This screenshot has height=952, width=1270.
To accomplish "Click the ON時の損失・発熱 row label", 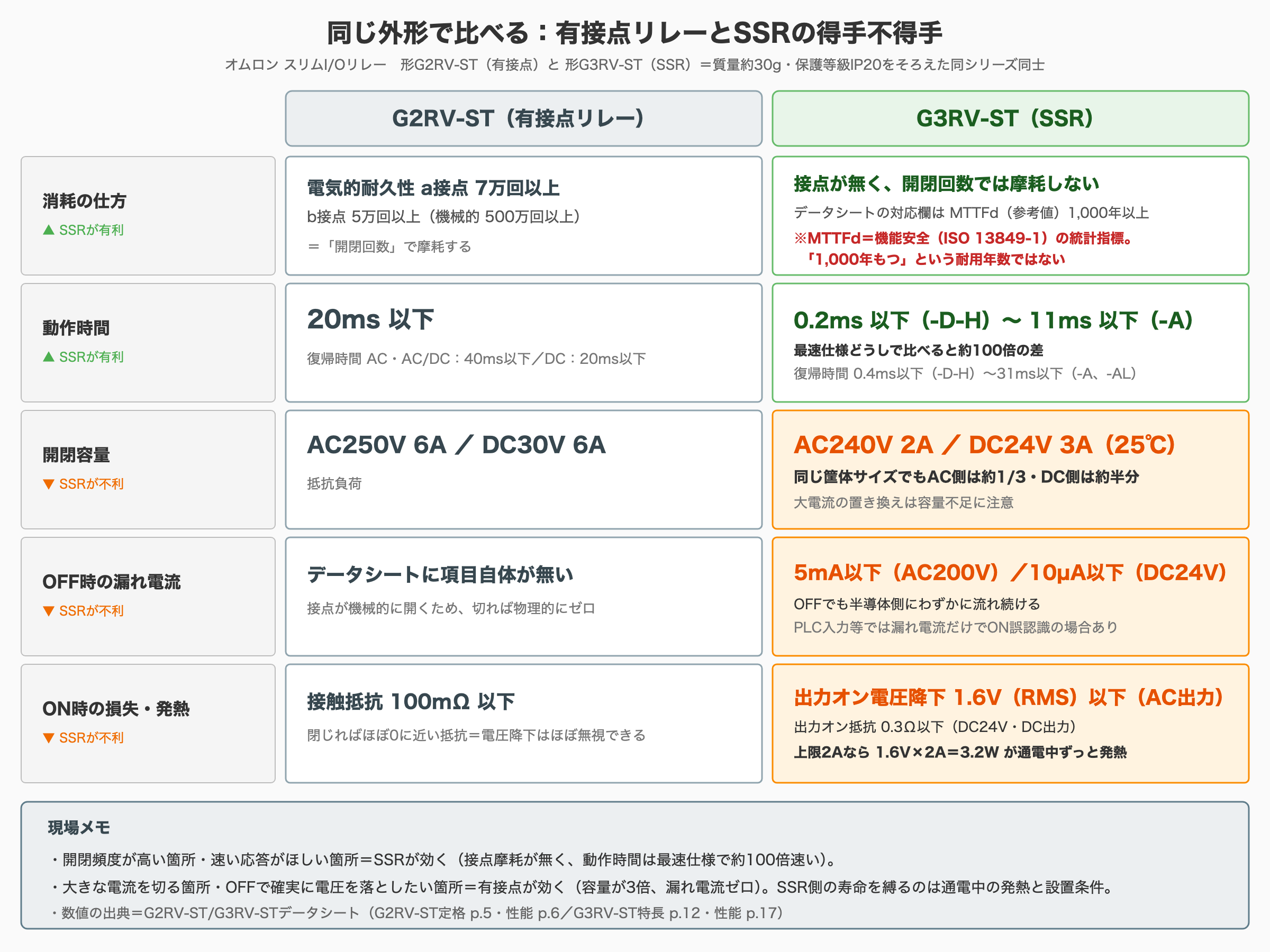I will (116, 708).
